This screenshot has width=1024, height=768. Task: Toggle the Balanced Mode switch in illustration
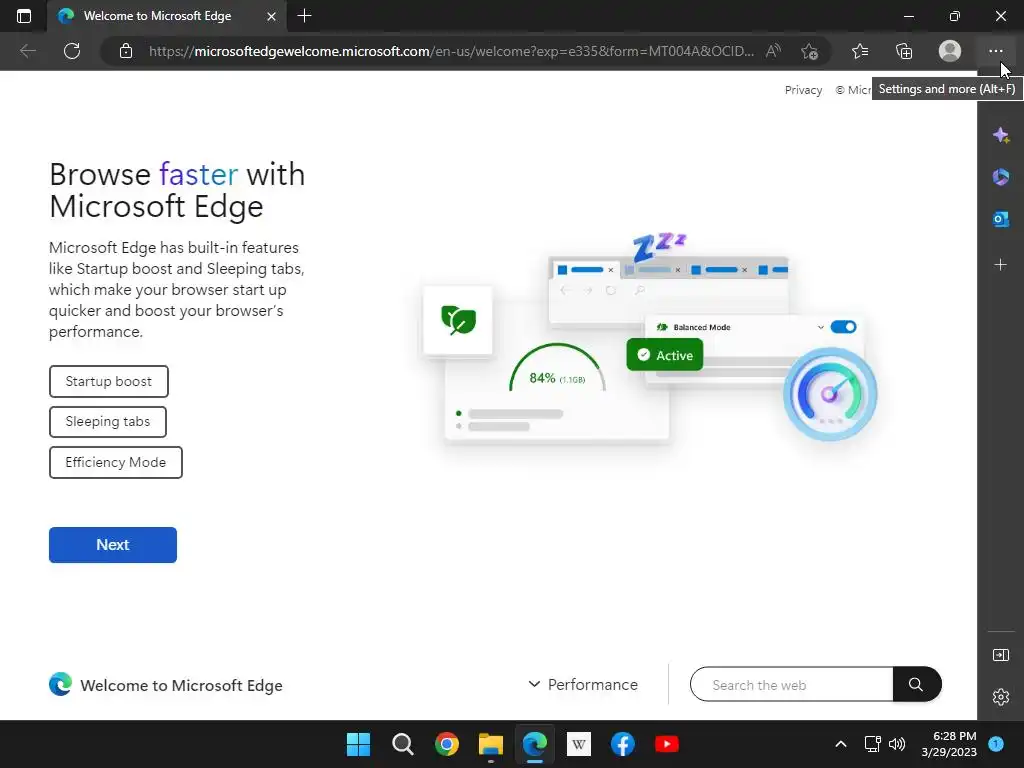pos(843,327)
